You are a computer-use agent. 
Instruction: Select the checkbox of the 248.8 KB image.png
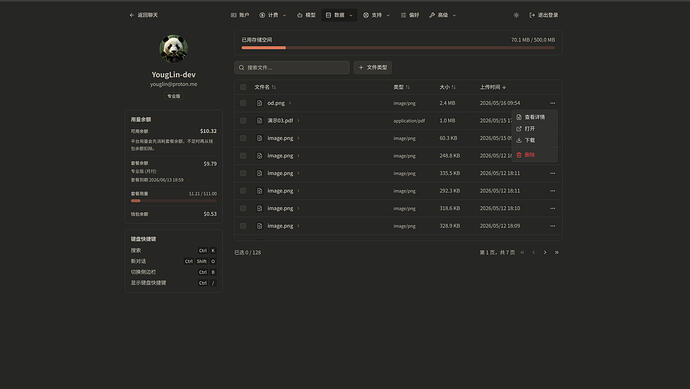(x=243, y=156)
